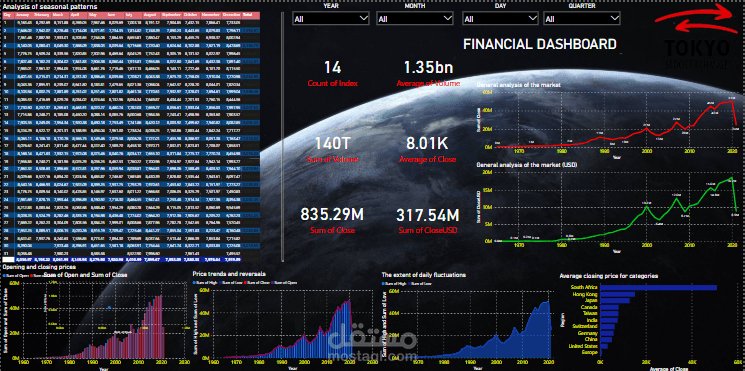Select the November column header
This screenshot has width=745, height=371.
click(x=211, y=15)
